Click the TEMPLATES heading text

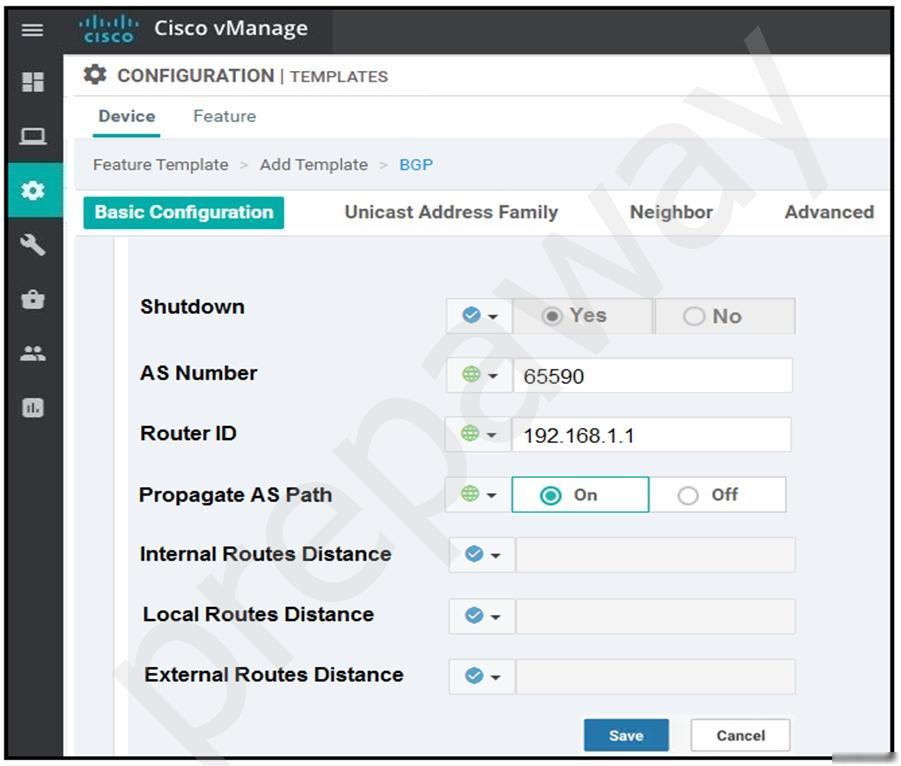(x=339, y=76)
